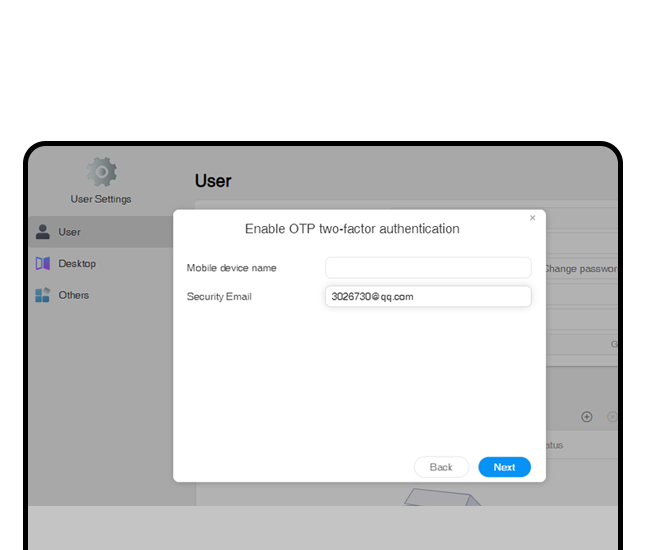Click the Others squares icon in sidebar
Screen dimensions: 648x550
pyautogui.click(x=42, y=295)
